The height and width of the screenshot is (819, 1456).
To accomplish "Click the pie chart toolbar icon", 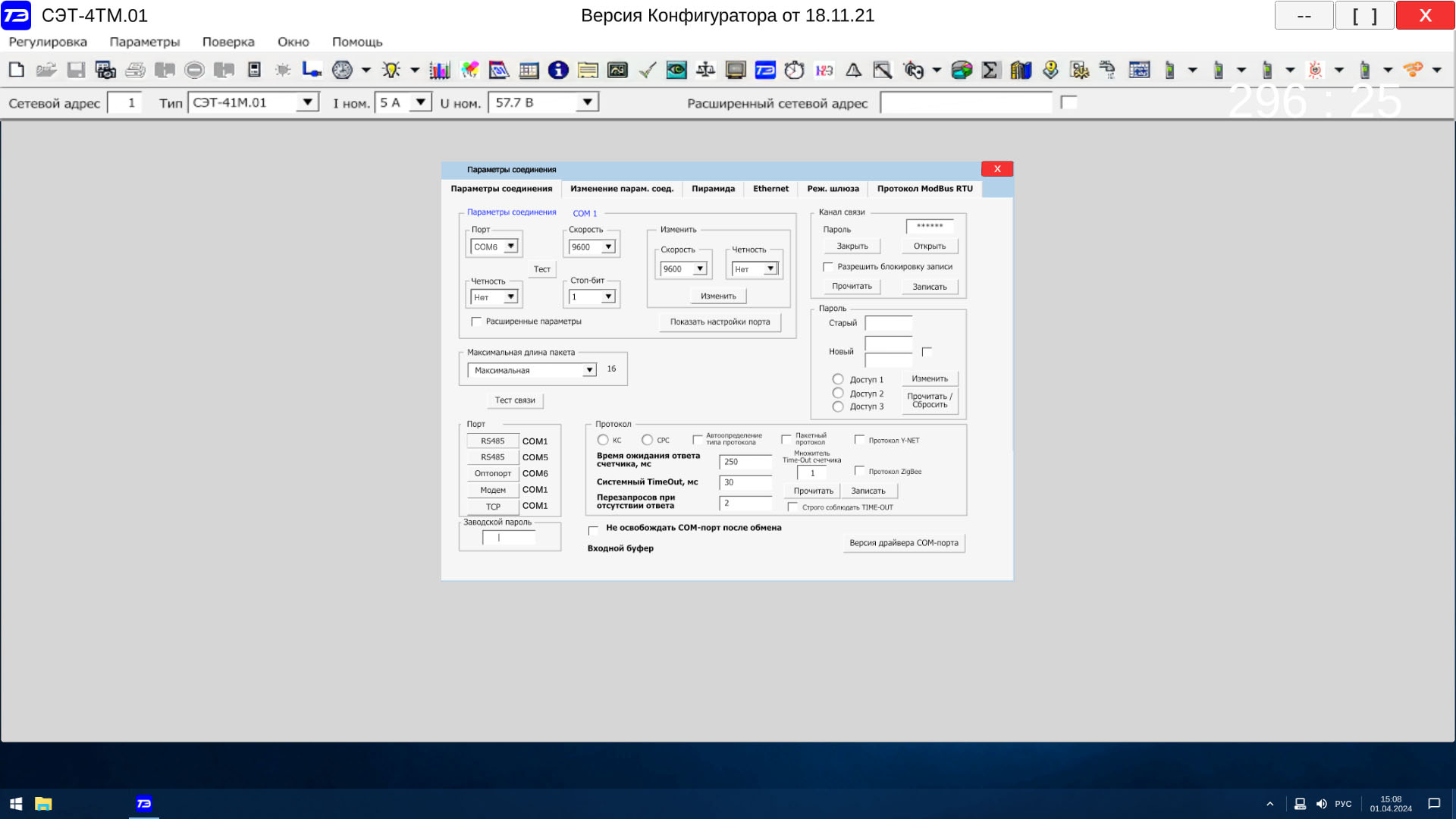I will coord(962,70).
